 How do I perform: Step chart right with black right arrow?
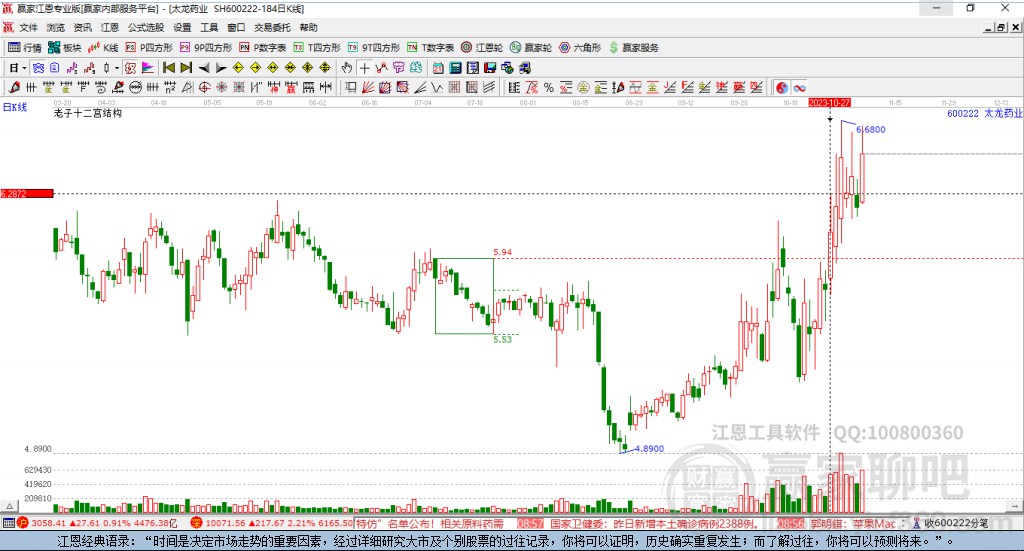221,68
